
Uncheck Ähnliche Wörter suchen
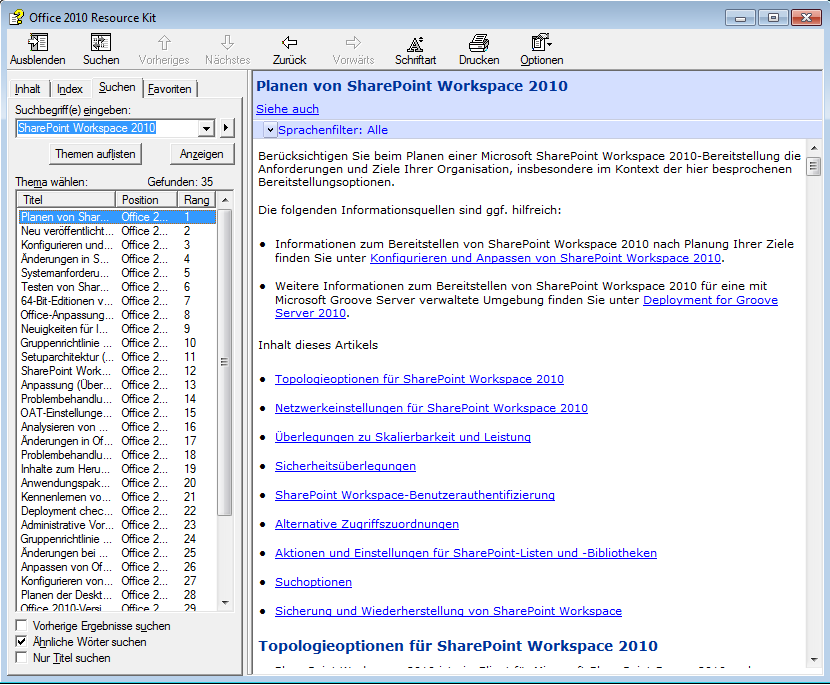[22, 642]
